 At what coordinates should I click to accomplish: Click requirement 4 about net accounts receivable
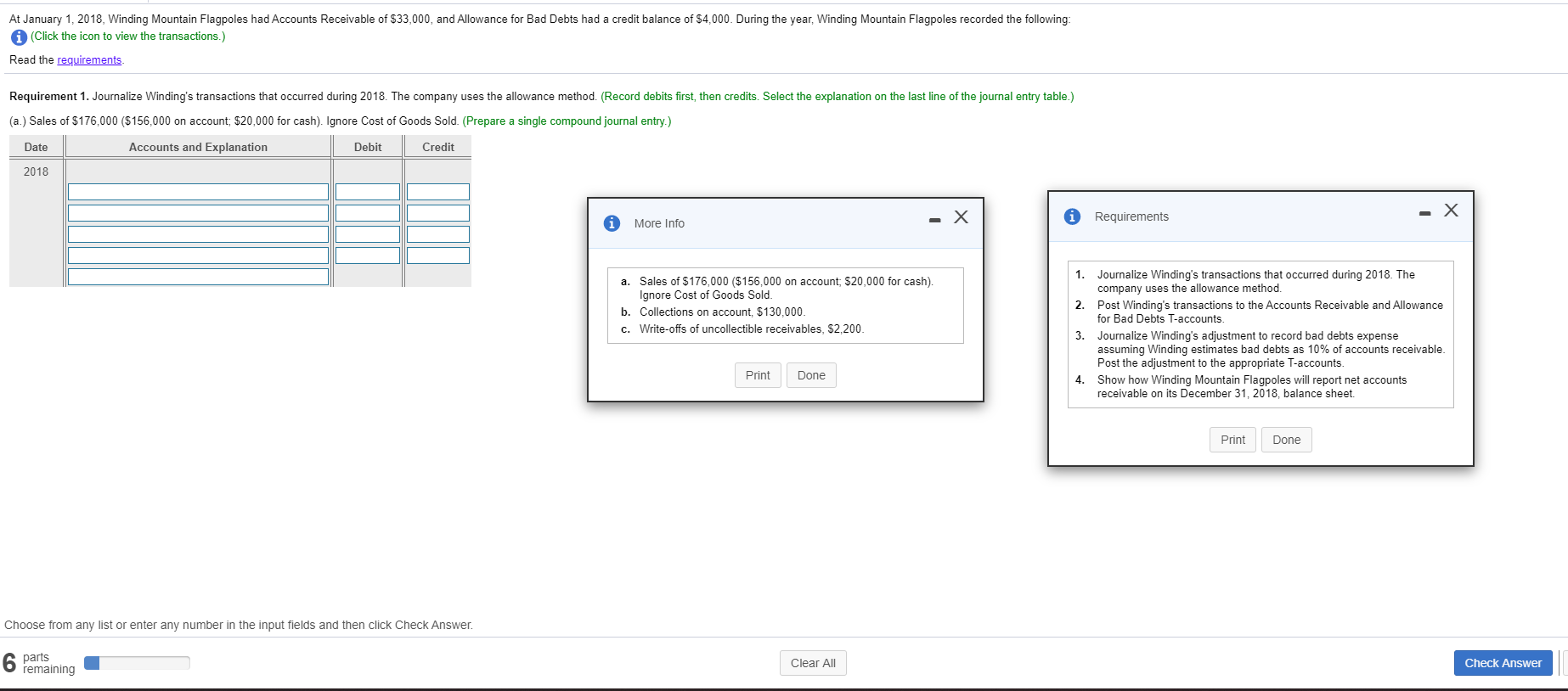(1252, 386)
